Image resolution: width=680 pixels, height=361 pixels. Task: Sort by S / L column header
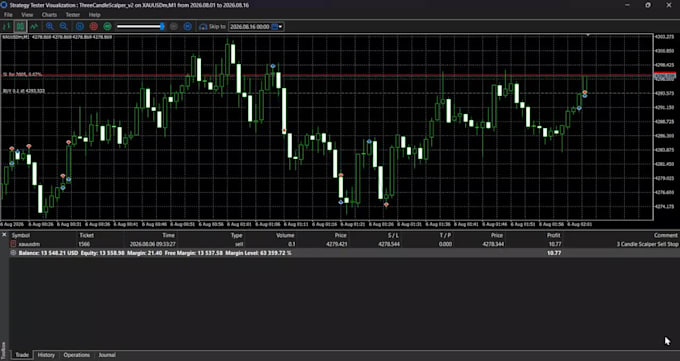pyautogui.click(x=393, y=235)
